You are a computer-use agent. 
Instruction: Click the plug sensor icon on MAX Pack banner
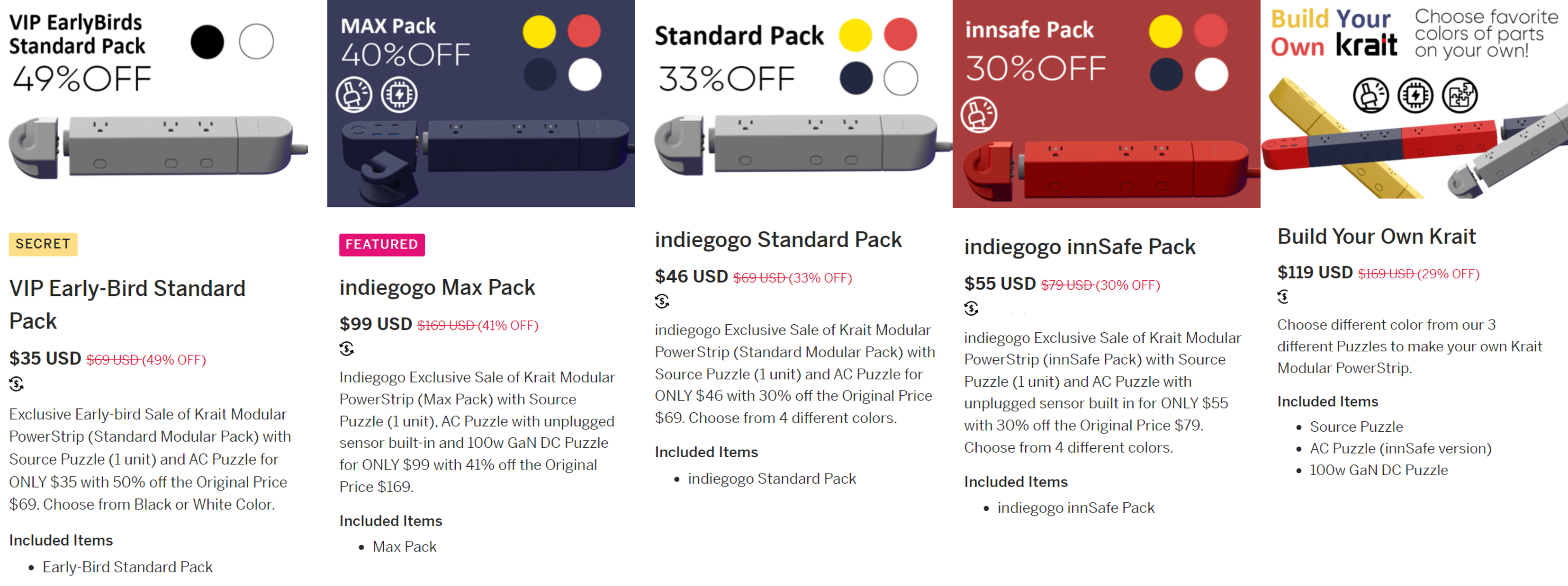coord(354,95)
